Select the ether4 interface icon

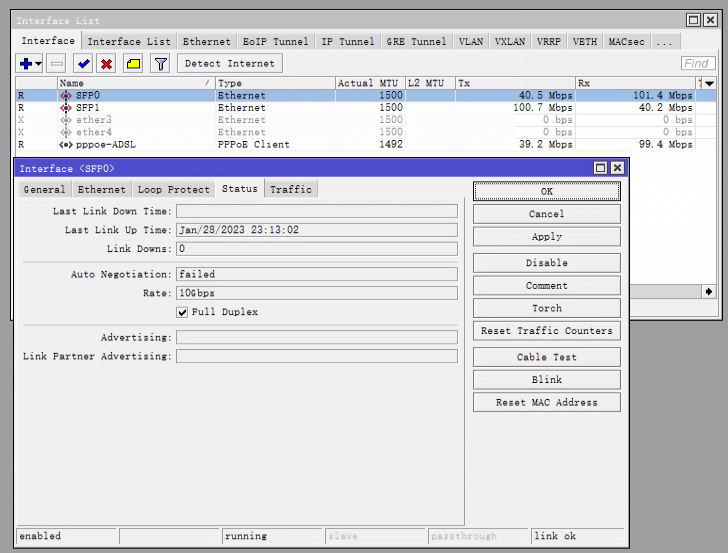pyautogui.click(x=66, y=132)
